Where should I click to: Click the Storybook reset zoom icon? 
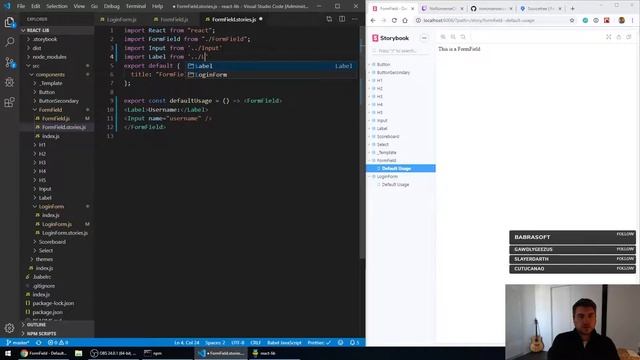(x=463, y=37)
